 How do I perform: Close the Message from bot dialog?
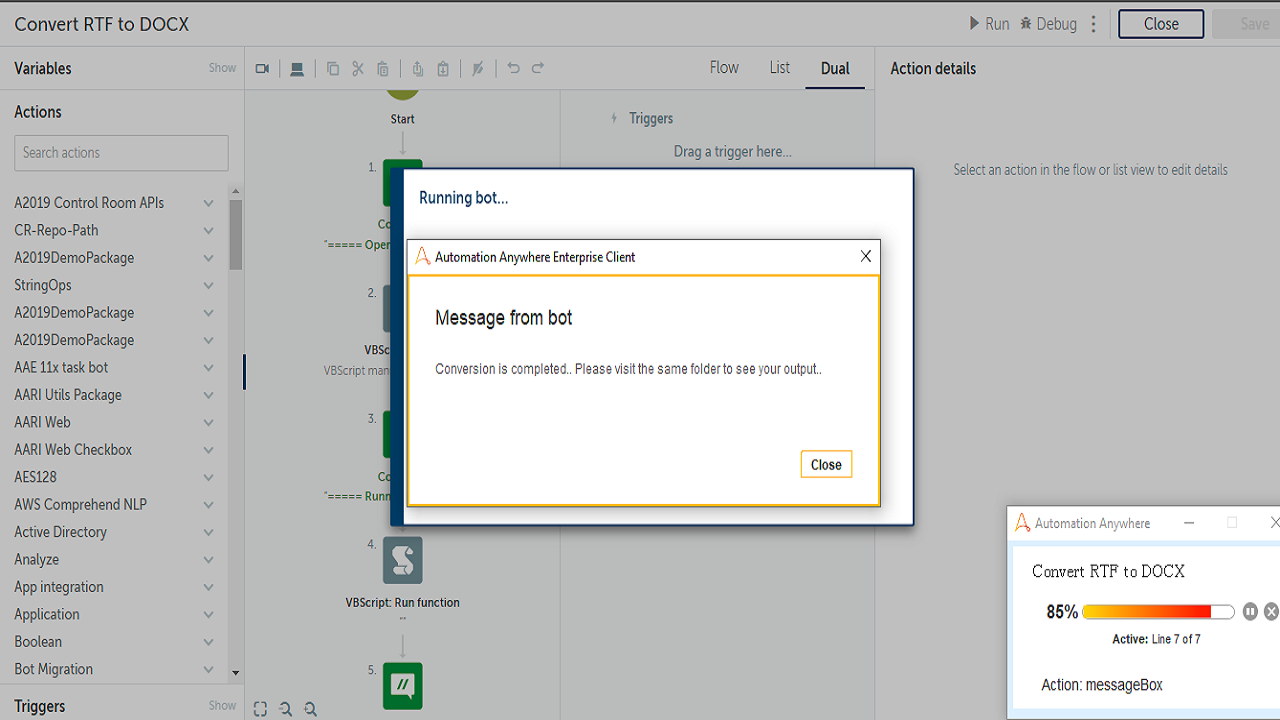(826, 464)
